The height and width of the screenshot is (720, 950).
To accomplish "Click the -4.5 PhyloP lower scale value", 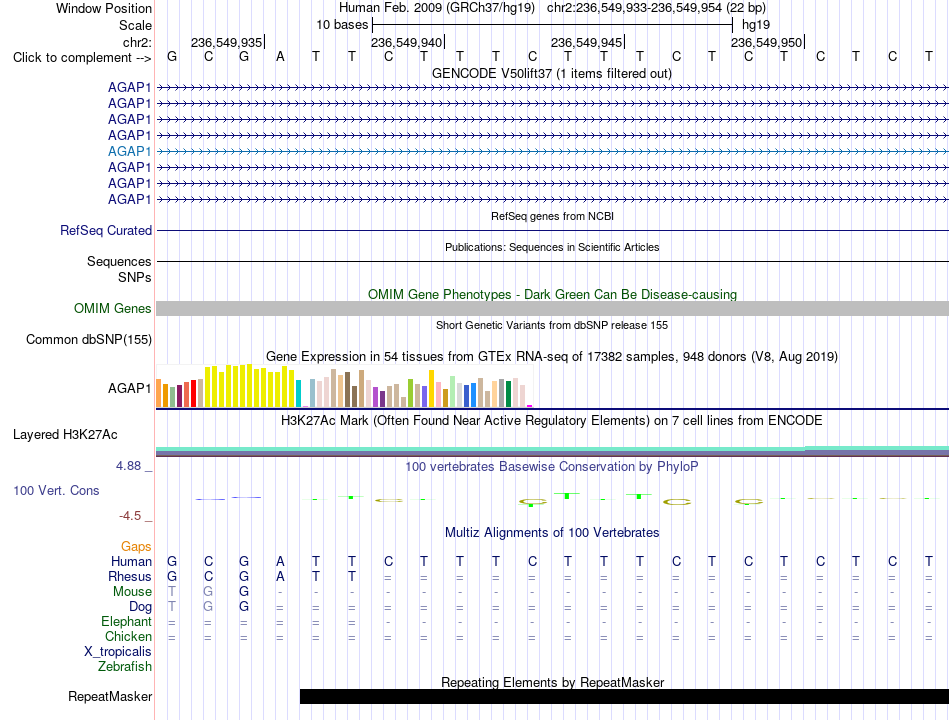I will tap(130, 516).
